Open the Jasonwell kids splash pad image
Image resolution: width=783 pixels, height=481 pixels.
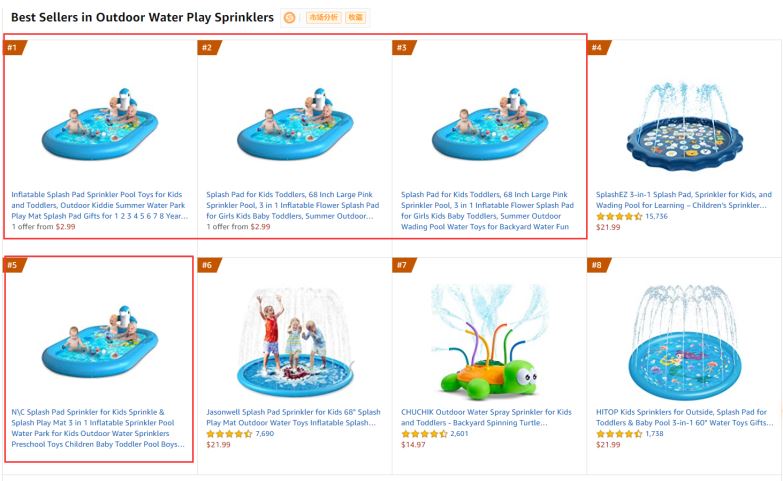(295, 342)
